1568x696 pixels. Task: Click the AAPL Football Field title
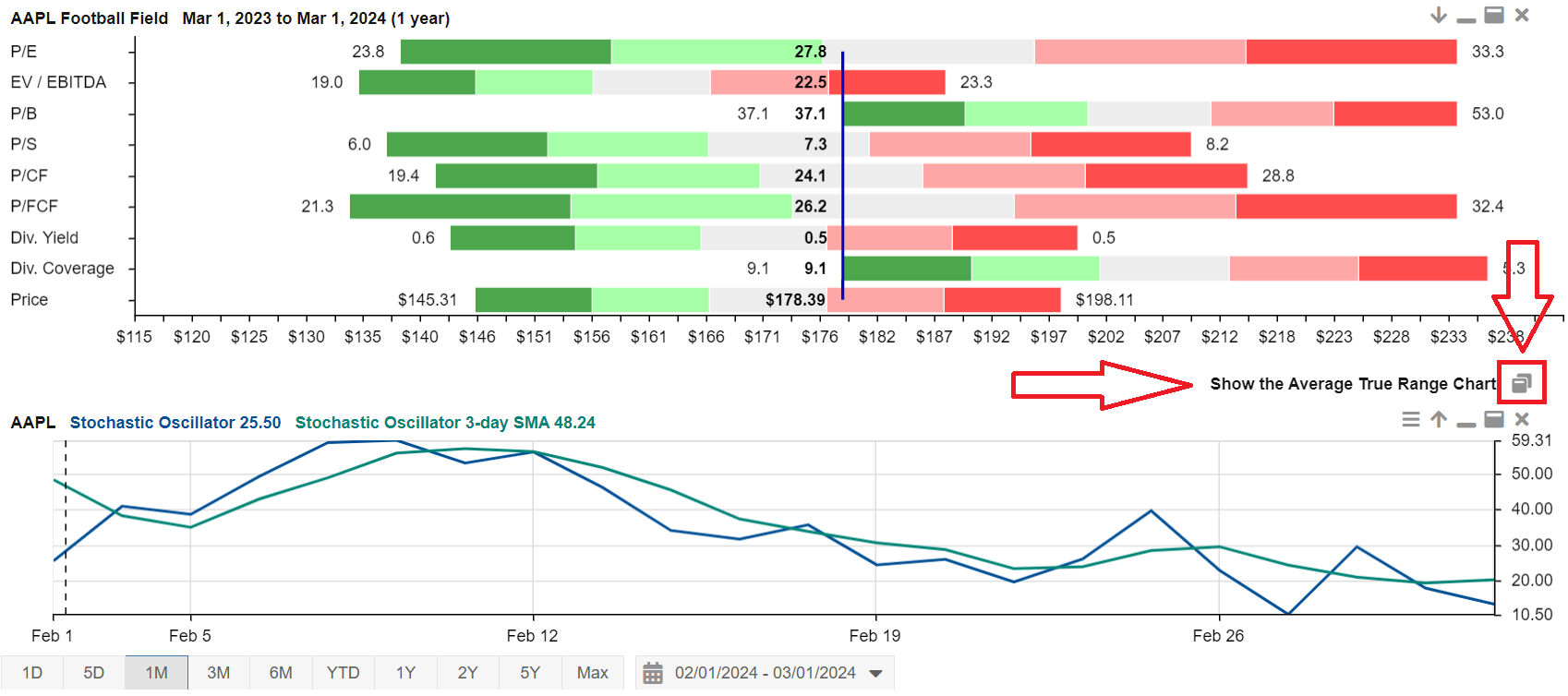(90, 18)
